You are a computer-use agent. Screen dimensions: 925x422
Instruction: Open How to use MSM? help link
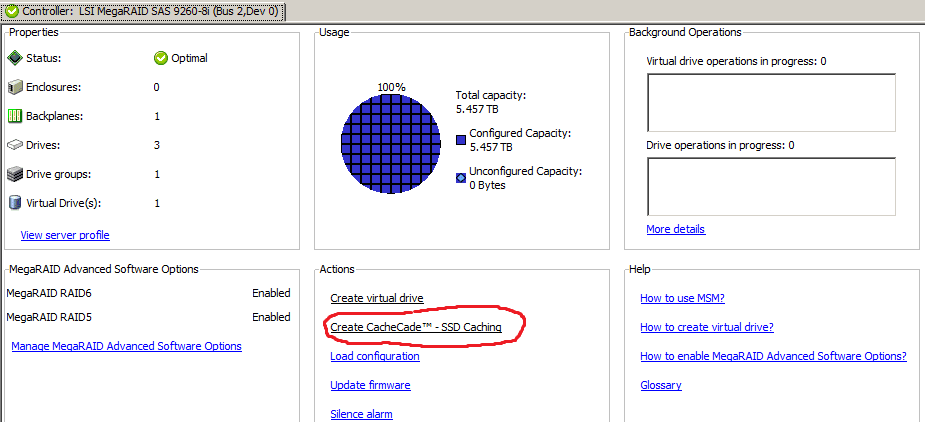tap(683, 298)
